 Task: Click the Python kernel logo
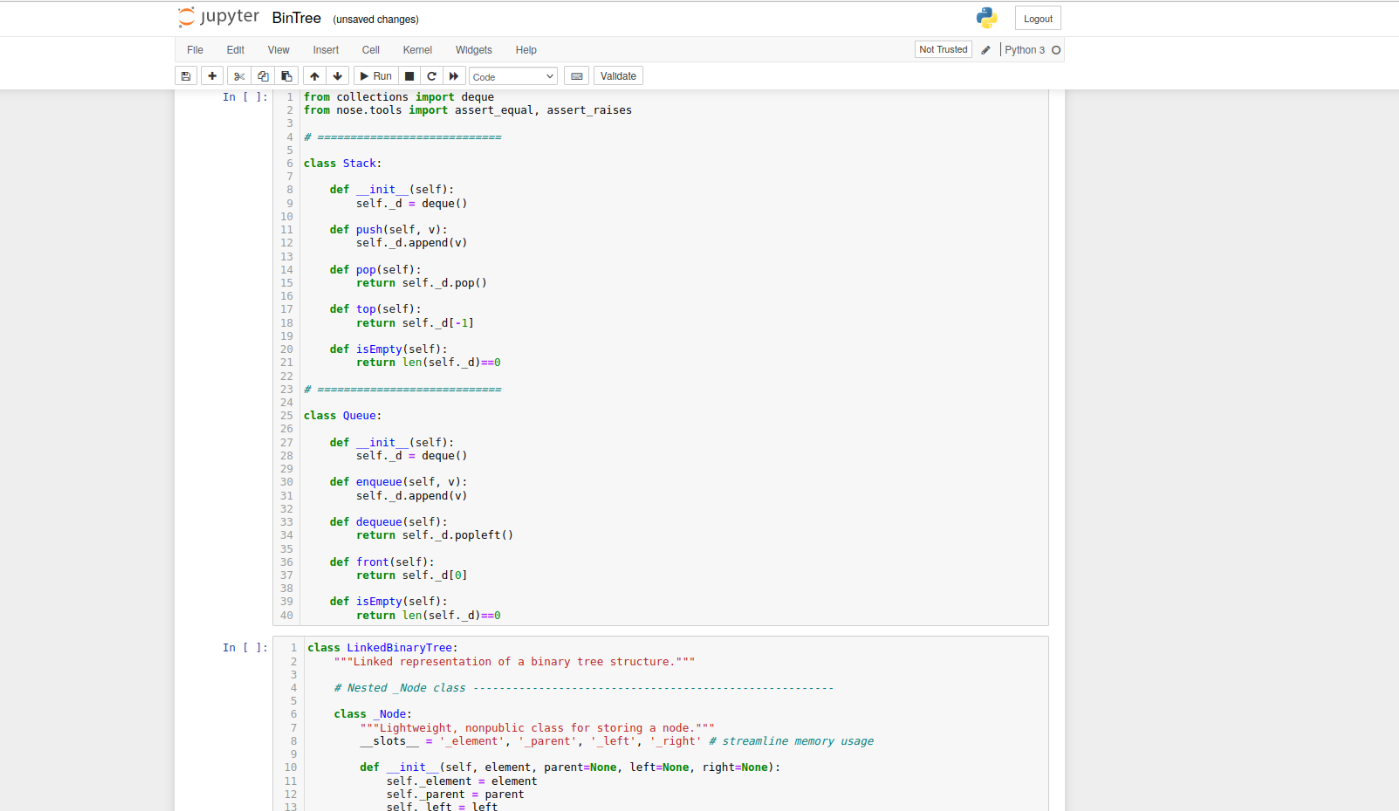coord(986,17)
